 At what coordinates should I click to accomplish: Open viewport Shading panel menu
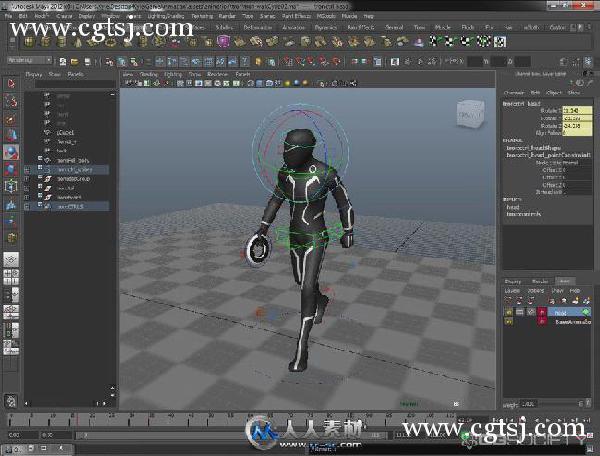coord(148,74)
